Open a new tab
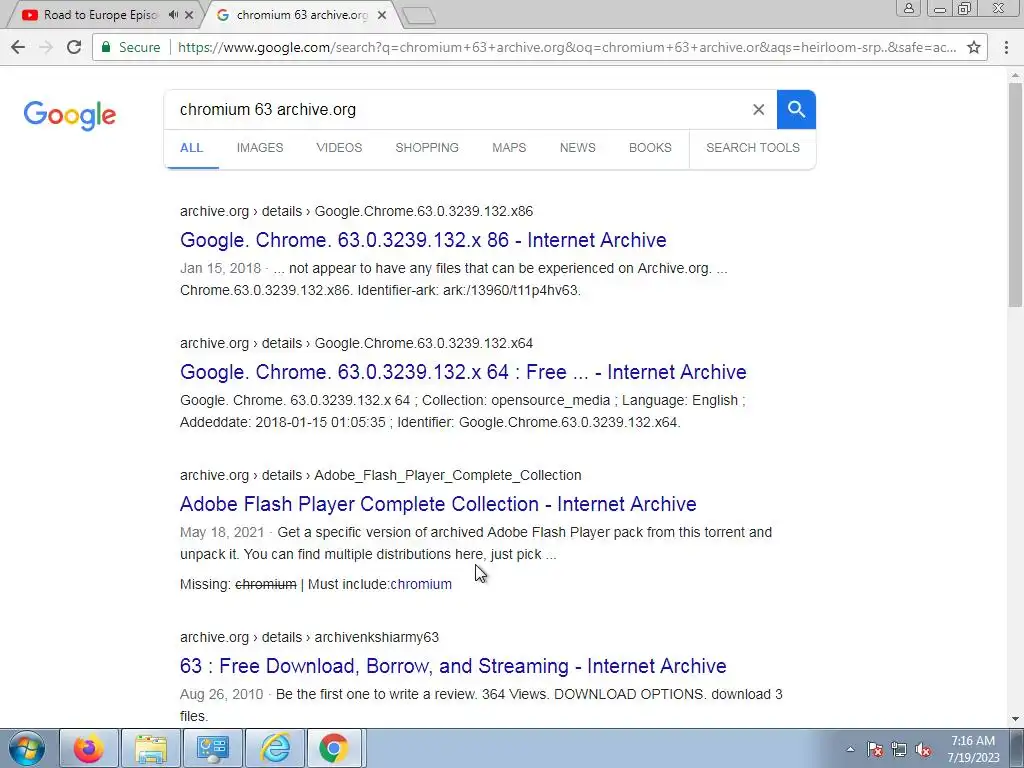 click(x=418, y=16)
